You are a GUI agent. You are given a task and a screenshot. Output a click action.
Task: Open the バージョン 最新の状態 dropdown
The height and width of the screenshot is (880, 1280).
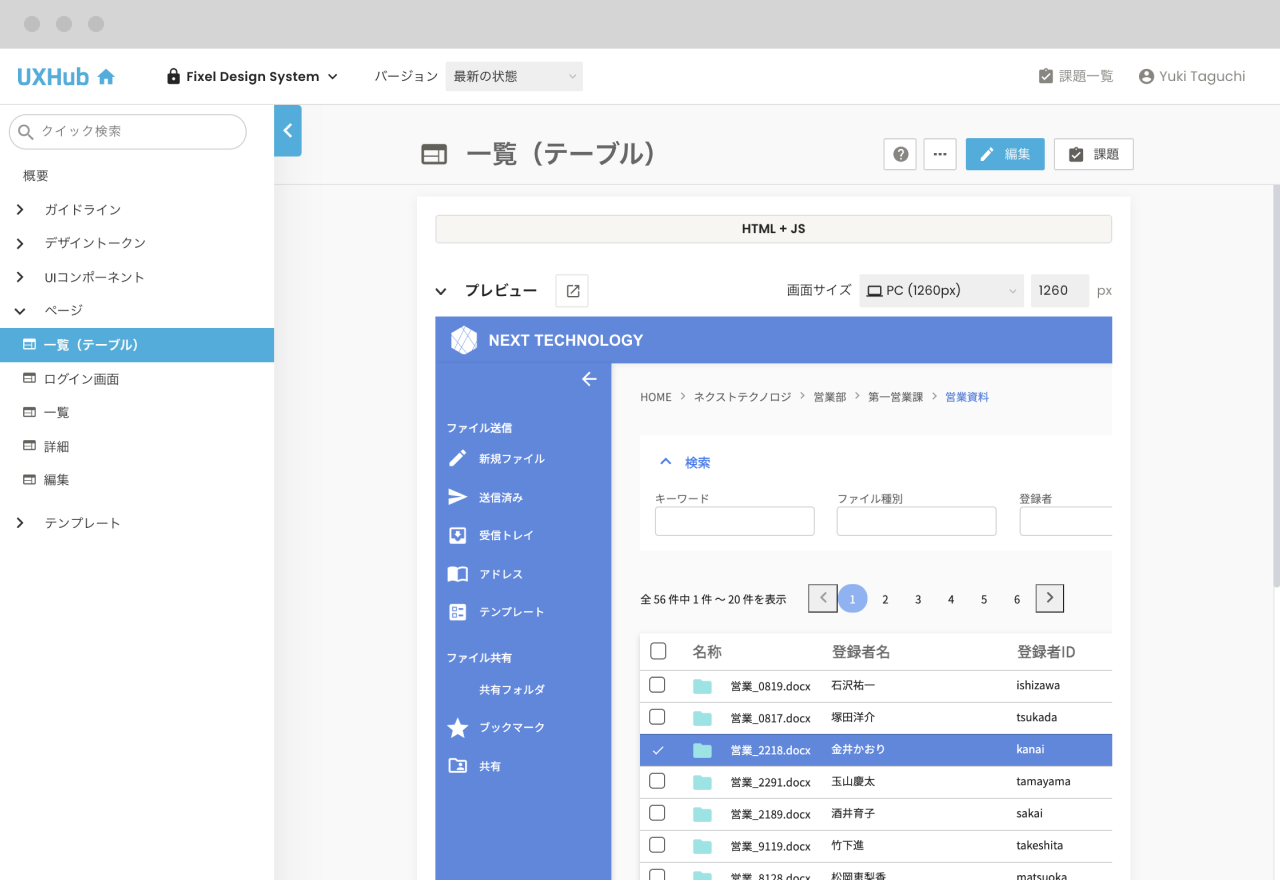513,76
